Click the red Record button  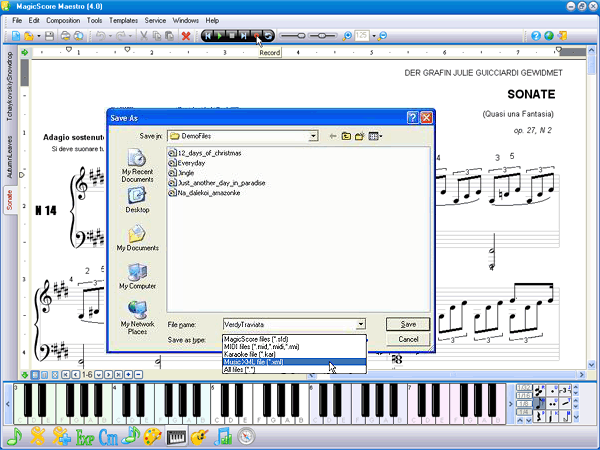click(x=256, y=36)
